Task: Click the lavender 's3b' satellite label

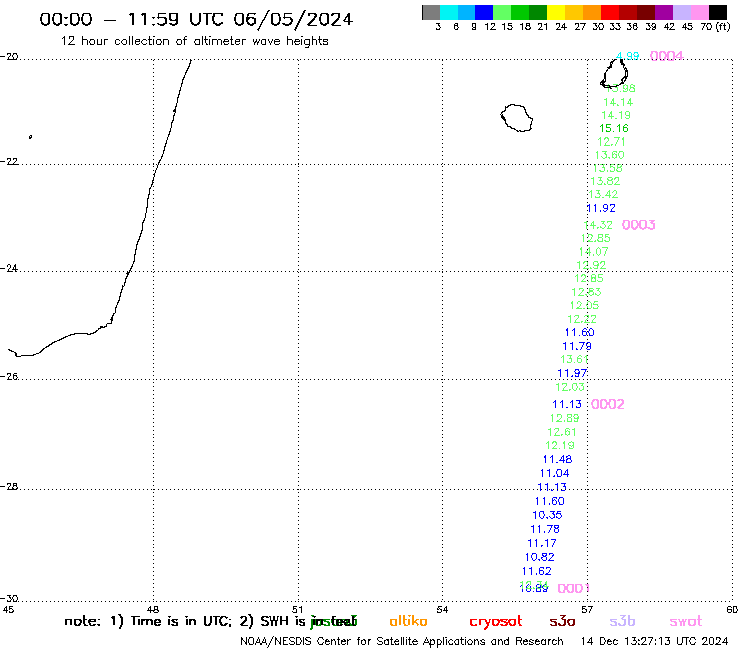Action: pos(622,621)
